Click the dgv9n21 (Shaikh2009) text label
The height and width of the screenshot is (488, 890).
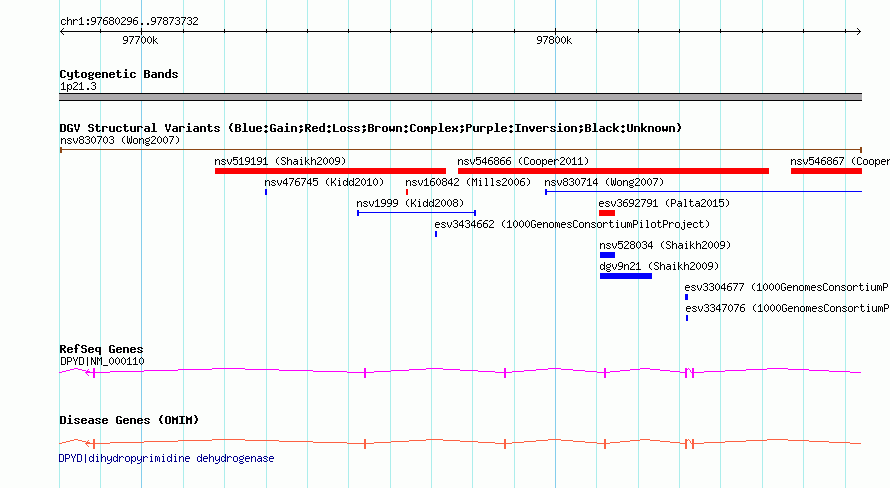(659, 266)
